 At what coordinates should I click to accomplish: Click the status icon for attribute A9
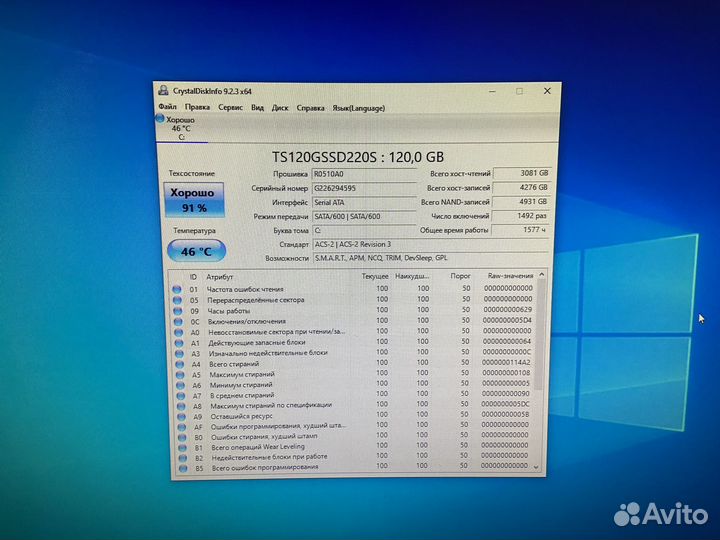pyautogui.click(x=182, y=416)
